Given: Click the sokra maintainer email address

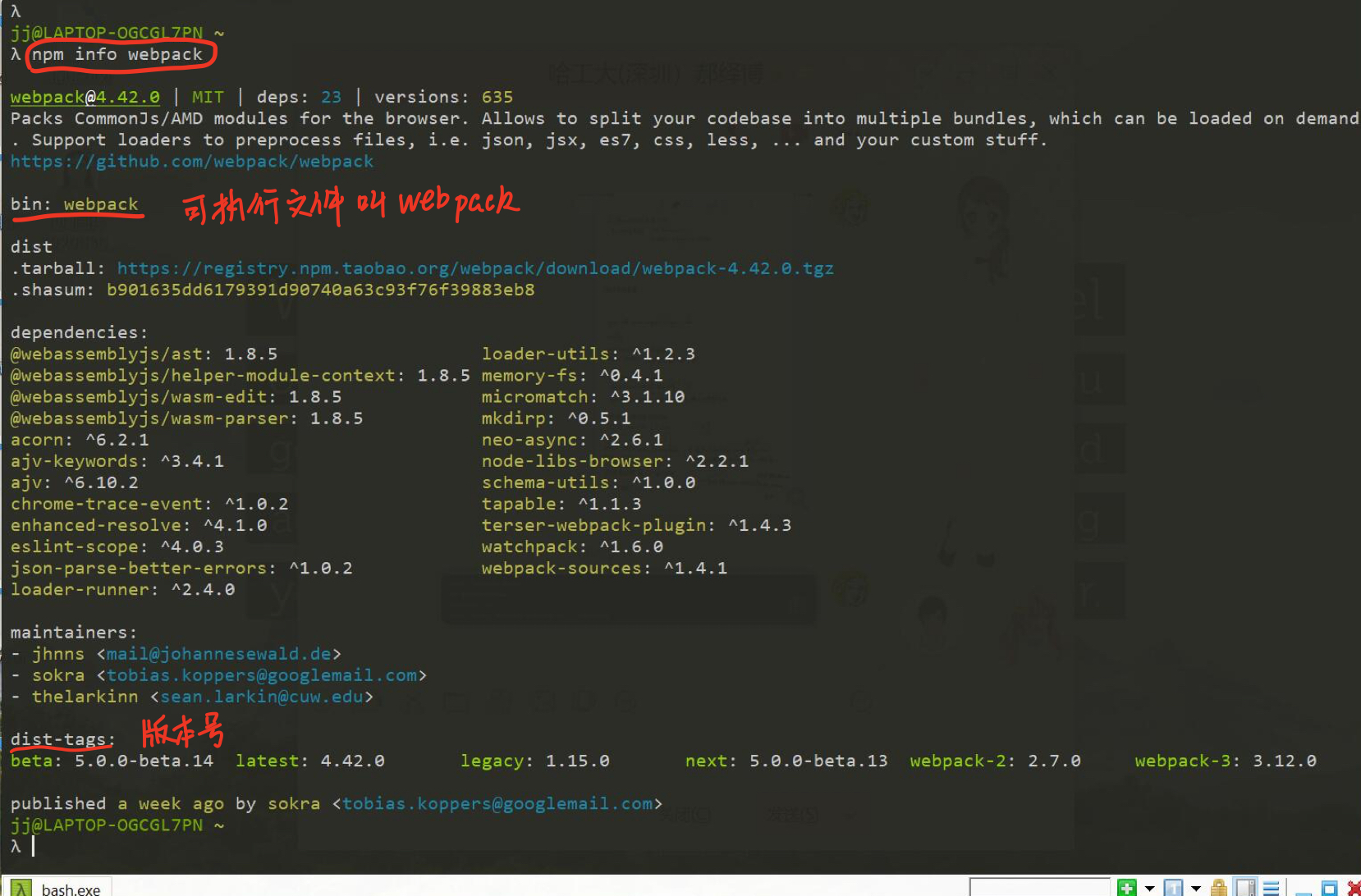Looking at the screenshot, I should (262, 675).
